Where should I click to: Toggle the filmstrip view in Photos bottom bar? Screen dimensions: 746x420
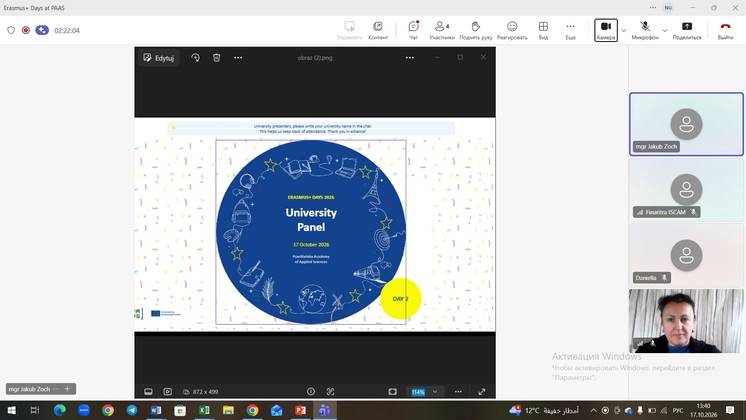click(x=148, y=391)
